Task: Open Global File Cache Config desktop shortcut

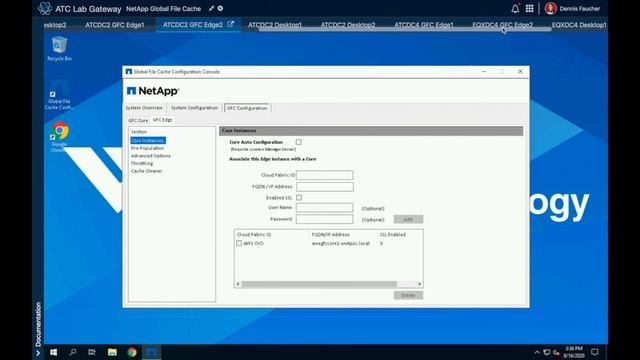Action: coord(59,96)
